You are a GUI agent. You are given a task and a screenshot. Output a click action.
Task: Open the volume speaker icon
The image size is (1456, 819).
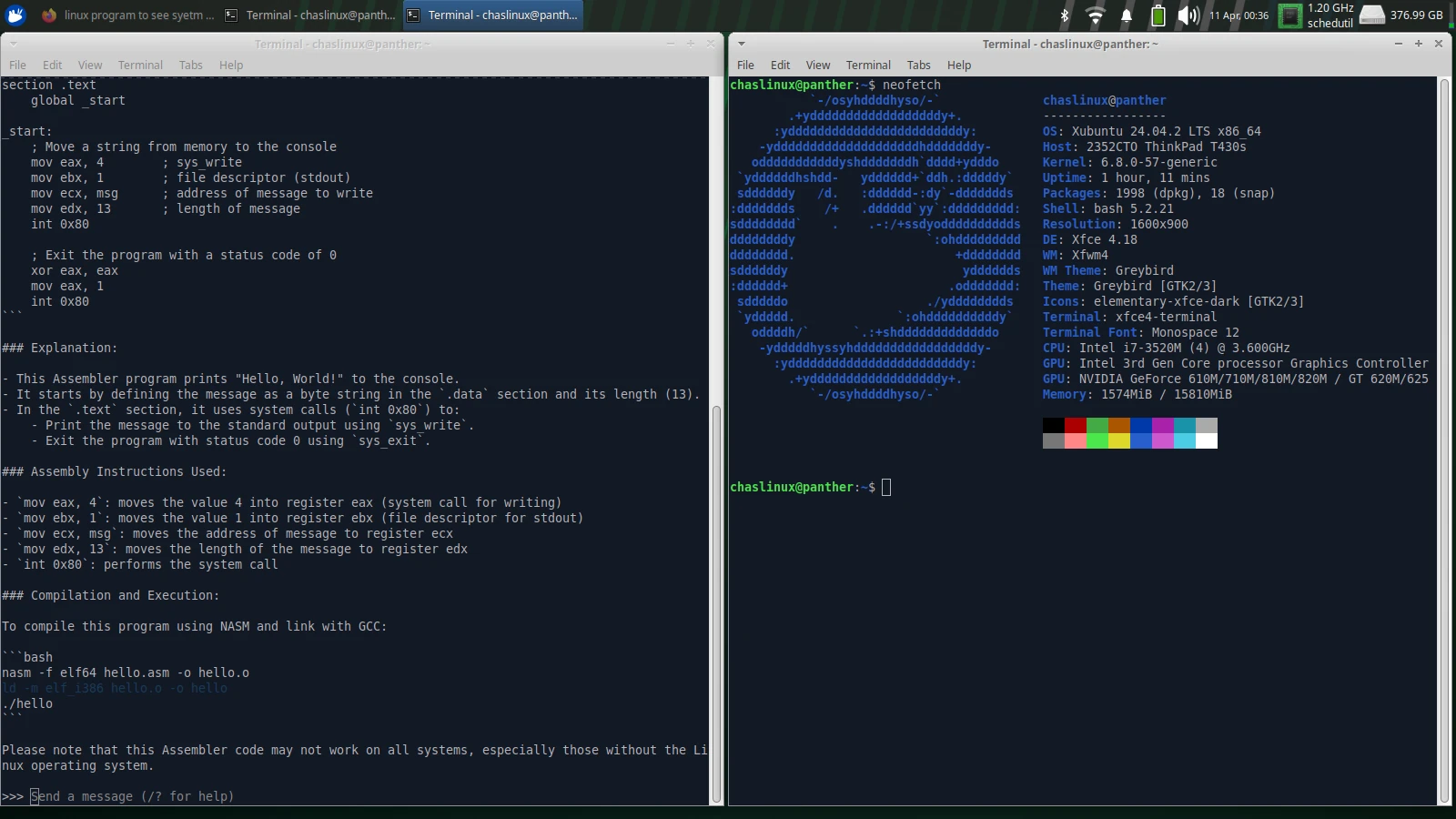point(1188,15)
